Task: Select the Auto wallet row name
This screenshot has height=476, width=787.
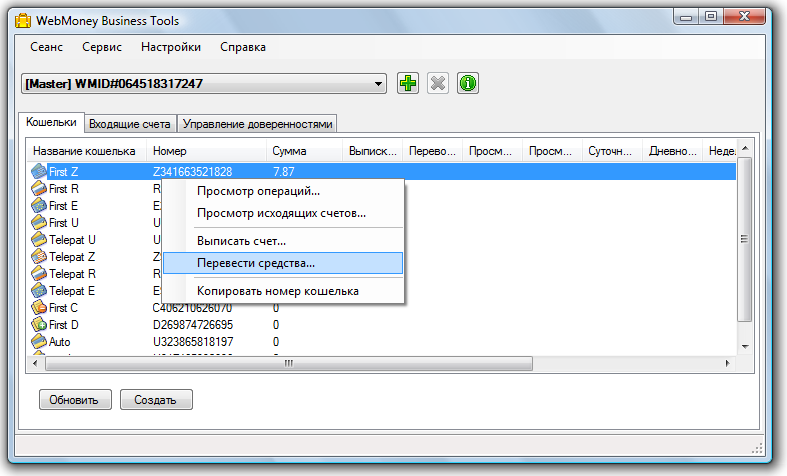Action: 59,342
